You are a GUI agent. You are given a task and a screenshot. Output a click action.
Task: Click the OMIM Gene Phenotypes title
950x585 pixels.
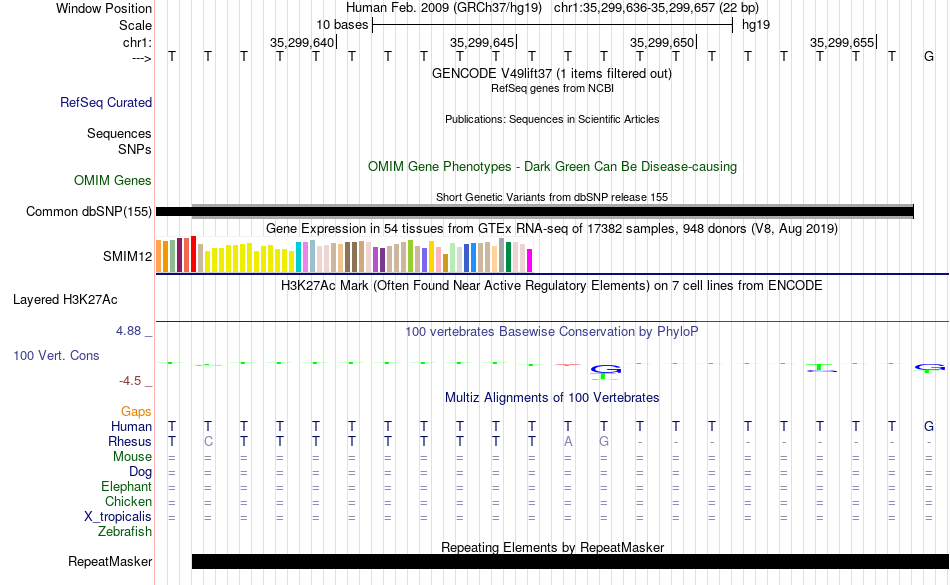click(552, 167)
